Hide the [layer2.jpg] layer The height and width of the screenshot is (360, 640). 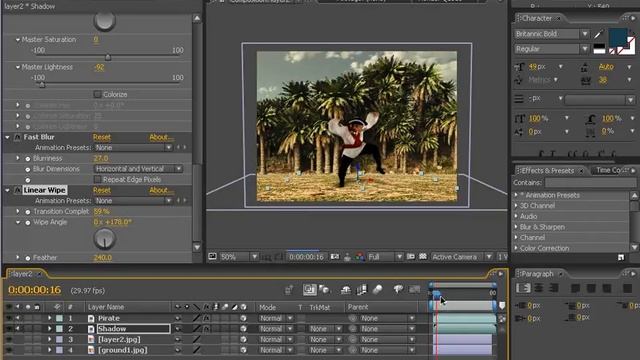tap(9, 339)
